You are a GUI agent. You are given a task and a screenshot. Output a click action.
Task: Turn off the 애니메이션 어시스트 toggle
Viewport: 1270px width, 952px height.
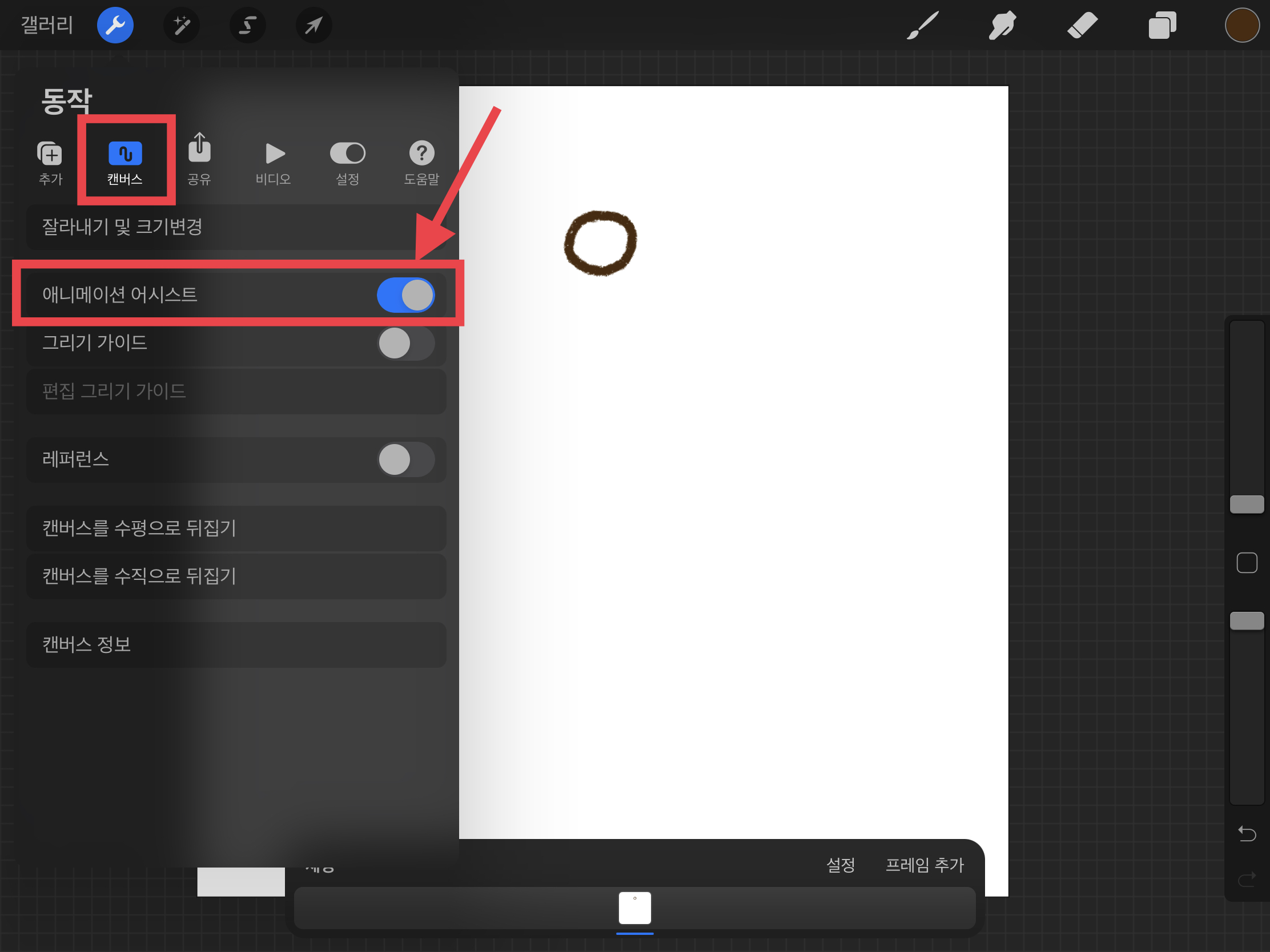pyautogui.click(x=405, y=295)
